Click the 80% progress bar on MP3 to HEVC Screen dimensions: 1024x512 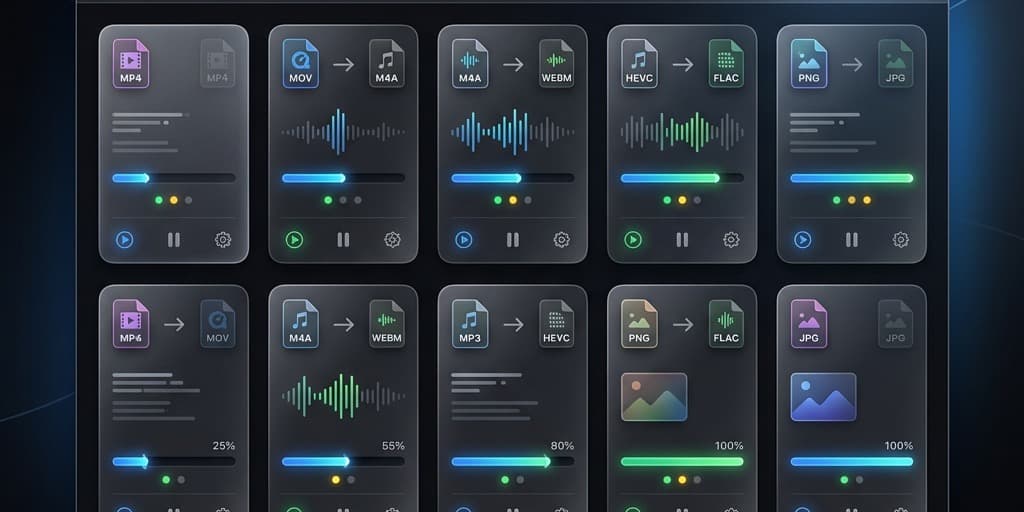(513, 462)
